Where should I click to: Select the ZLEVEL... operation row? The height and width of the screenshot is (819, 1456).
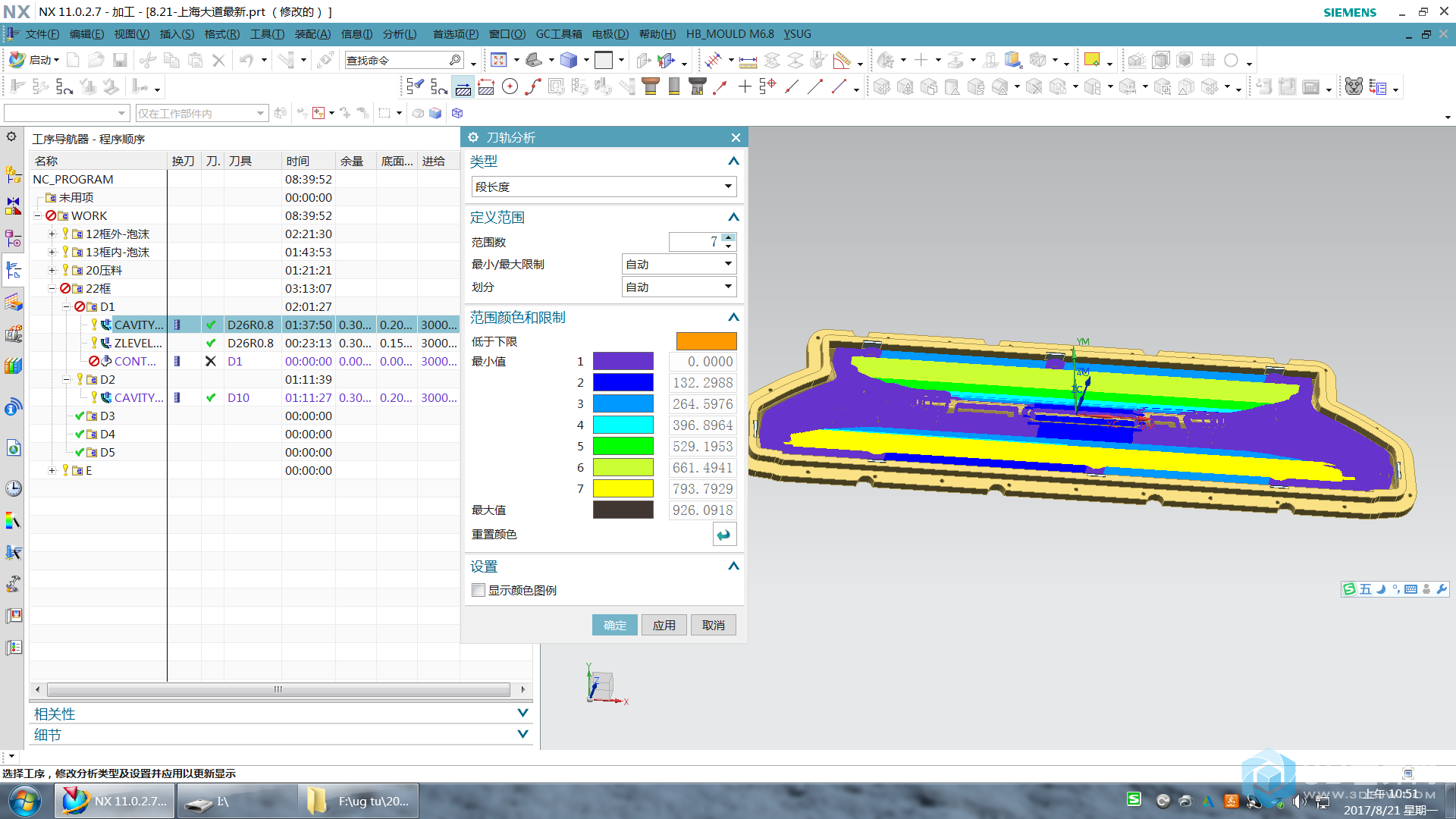[244, 343]
